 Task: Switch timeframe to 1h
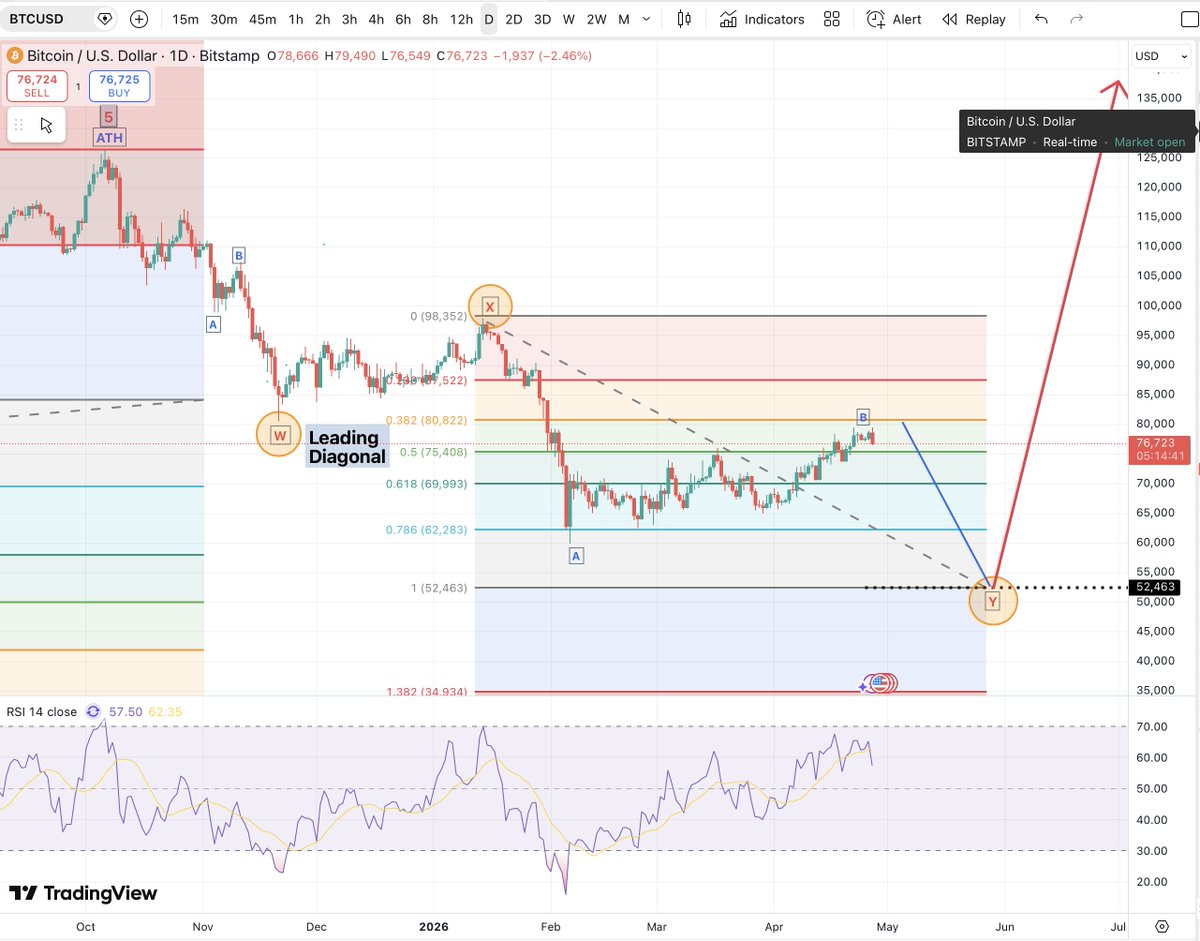click(x=294, y=19)
